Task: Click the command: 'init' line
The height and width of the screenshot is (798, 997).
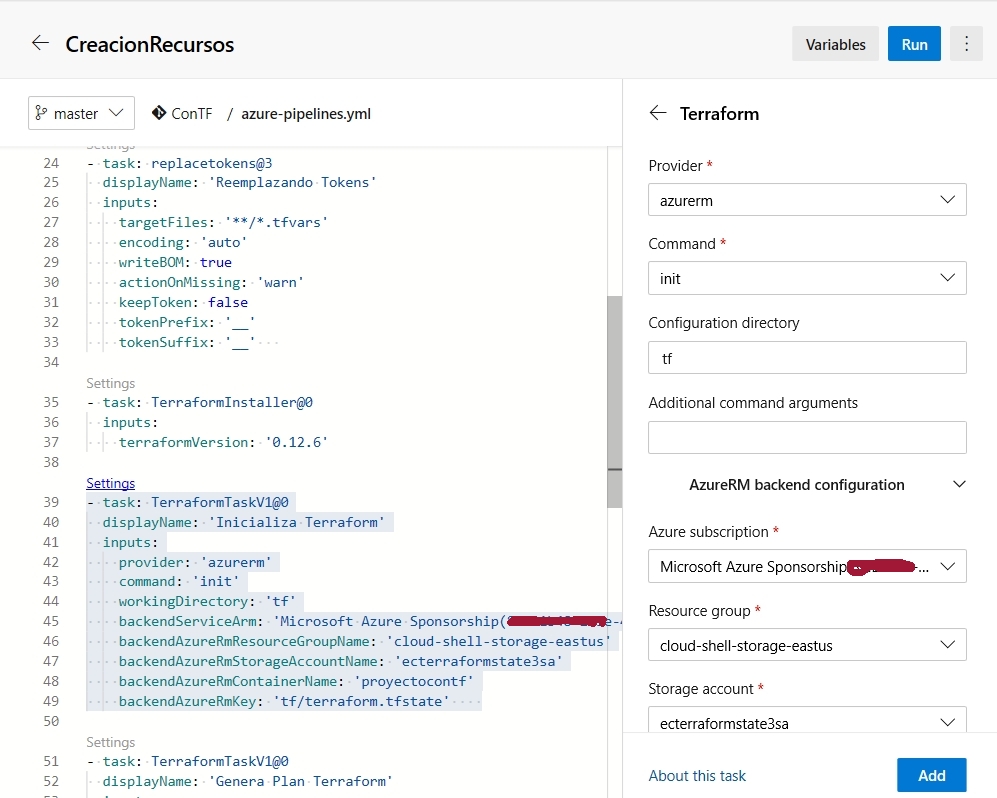Action: point(179,581)
